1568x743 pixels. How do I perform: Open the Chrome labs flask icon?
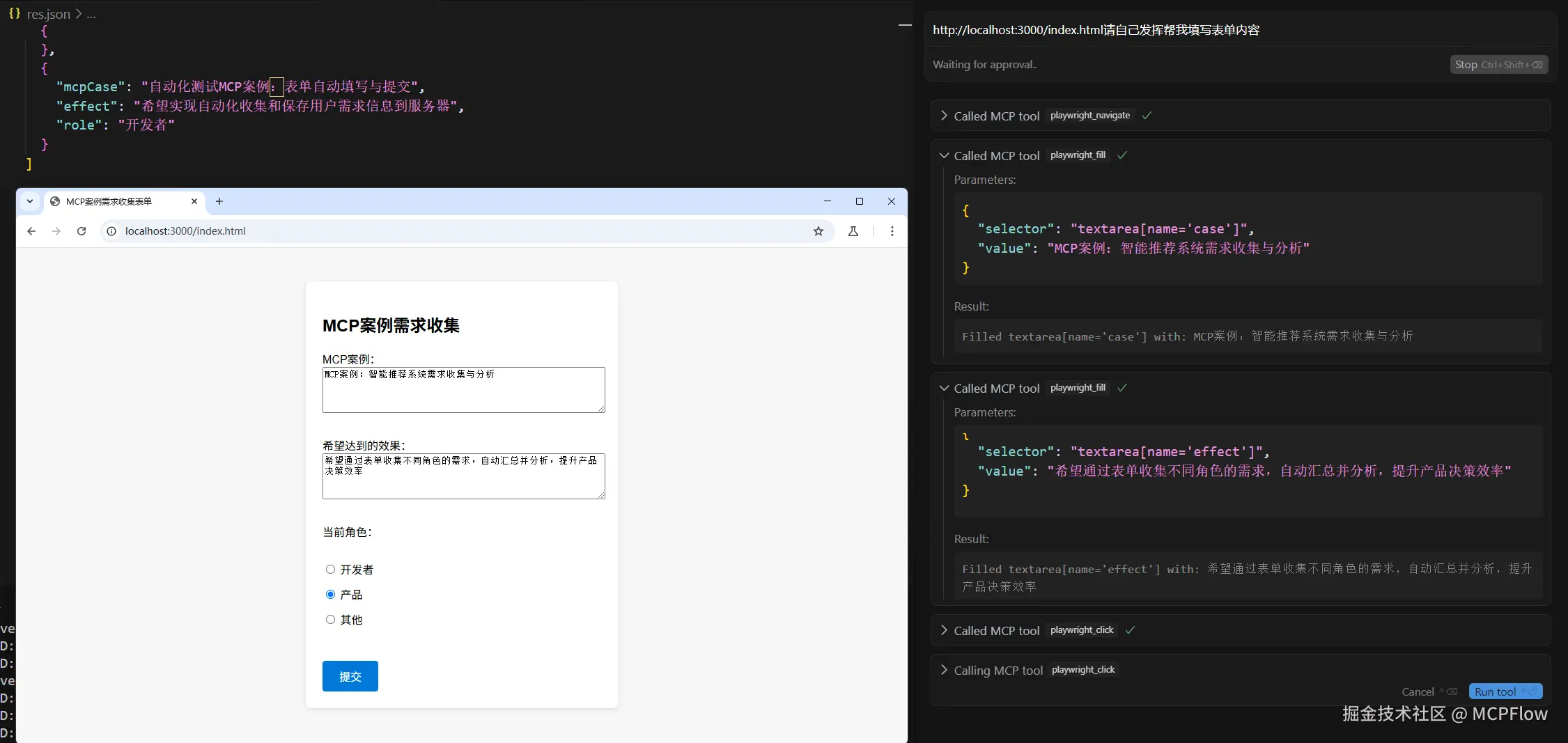(853, 231)
